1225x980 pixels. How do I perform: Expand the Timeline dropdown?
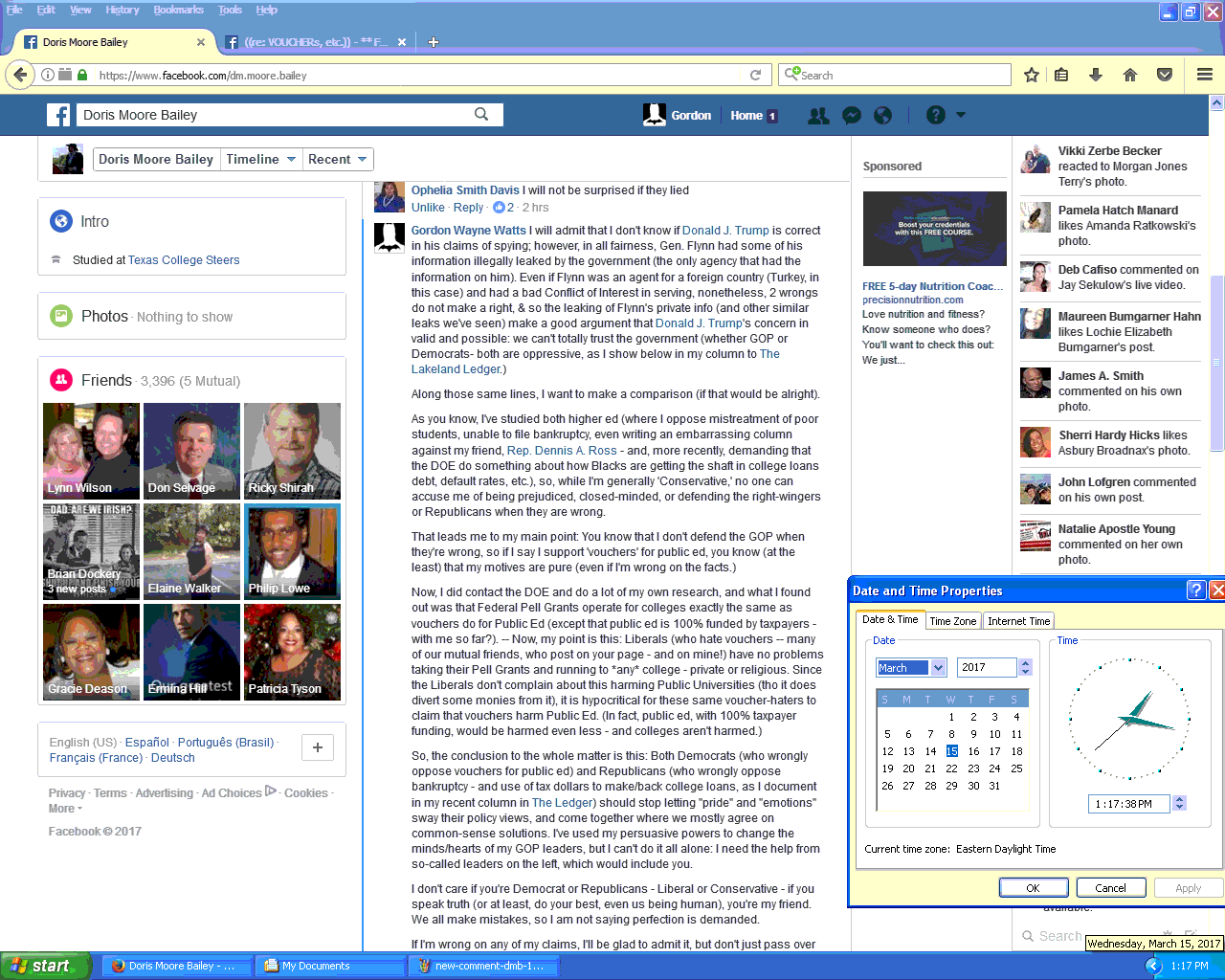pyautogui.click(x=291, y=160)
